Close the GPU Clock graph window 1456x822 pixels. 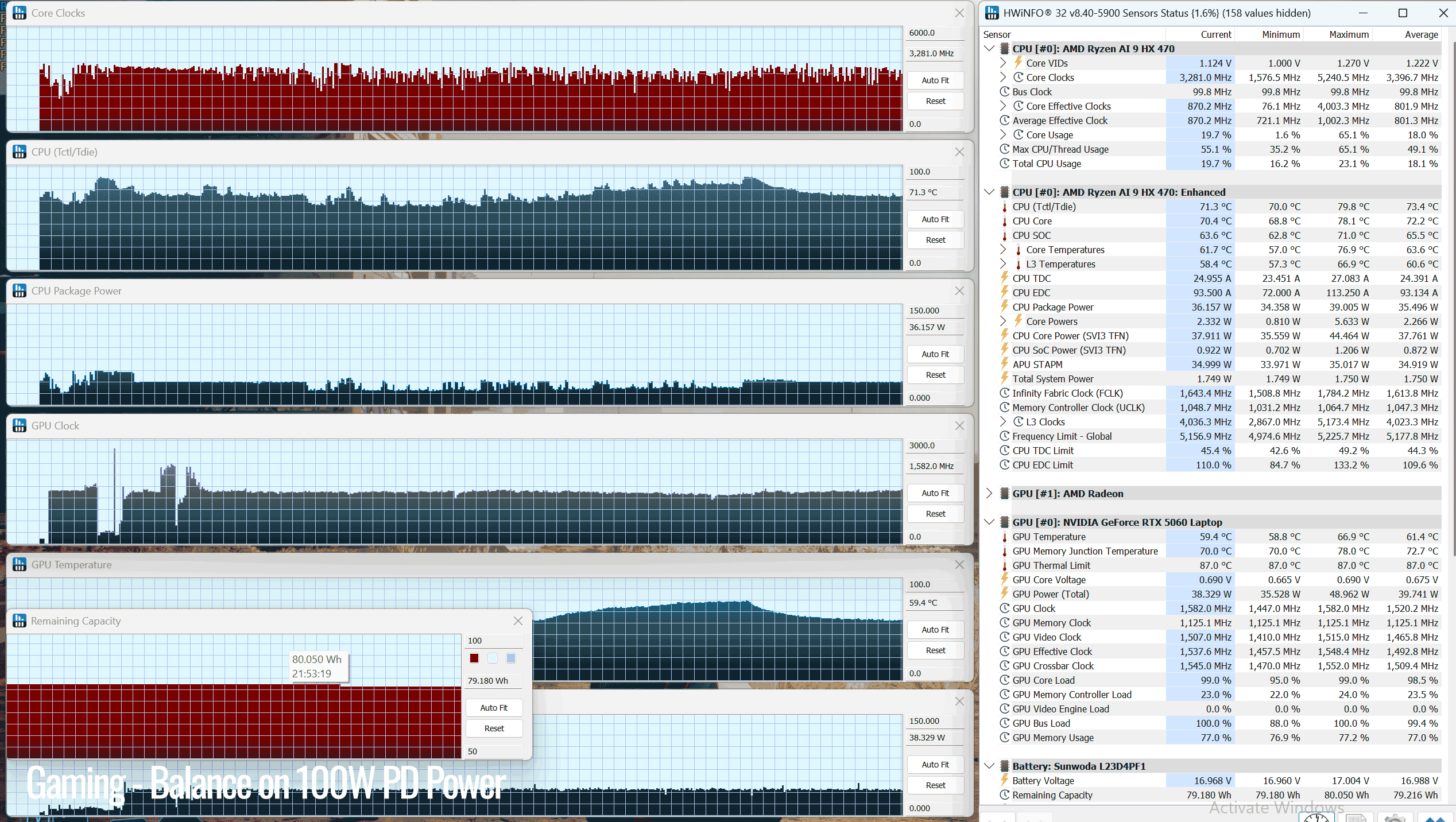coord(959,426)
